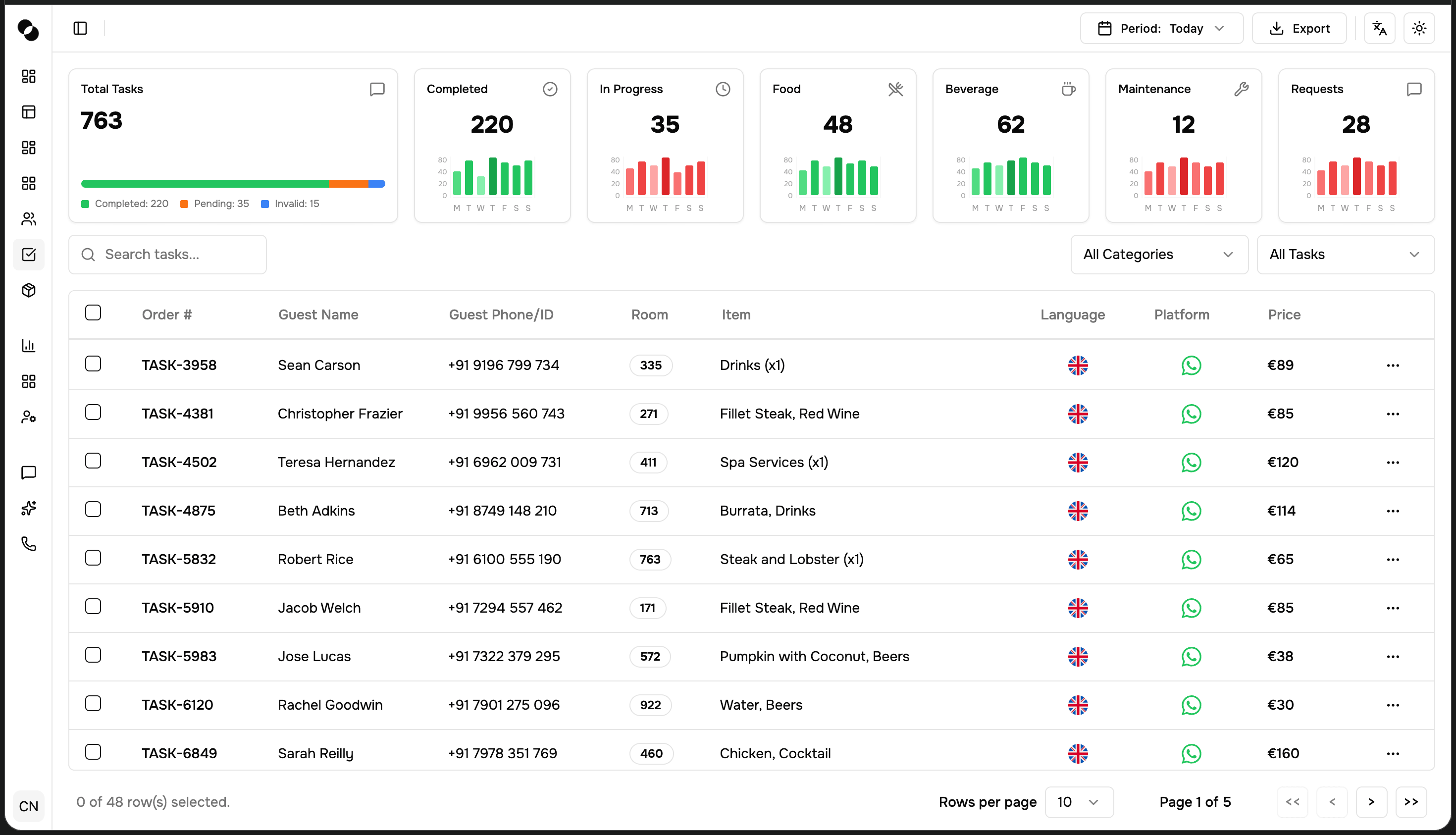Viewport: 1456px width, 835px height.
Task: Click the room 335 badge
Action: (x=650, y=365)
